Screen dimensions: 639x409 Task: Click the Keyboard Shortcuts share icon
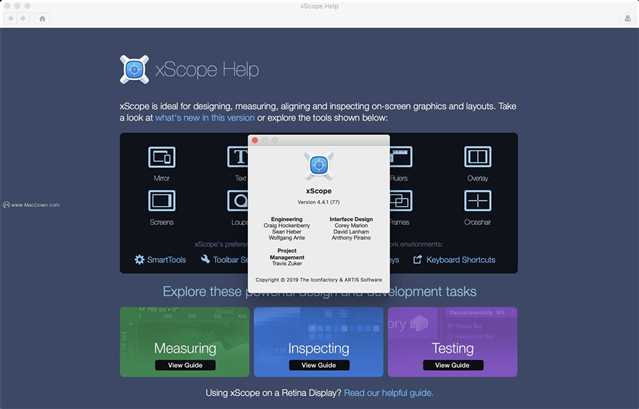(x=418, y=259)
